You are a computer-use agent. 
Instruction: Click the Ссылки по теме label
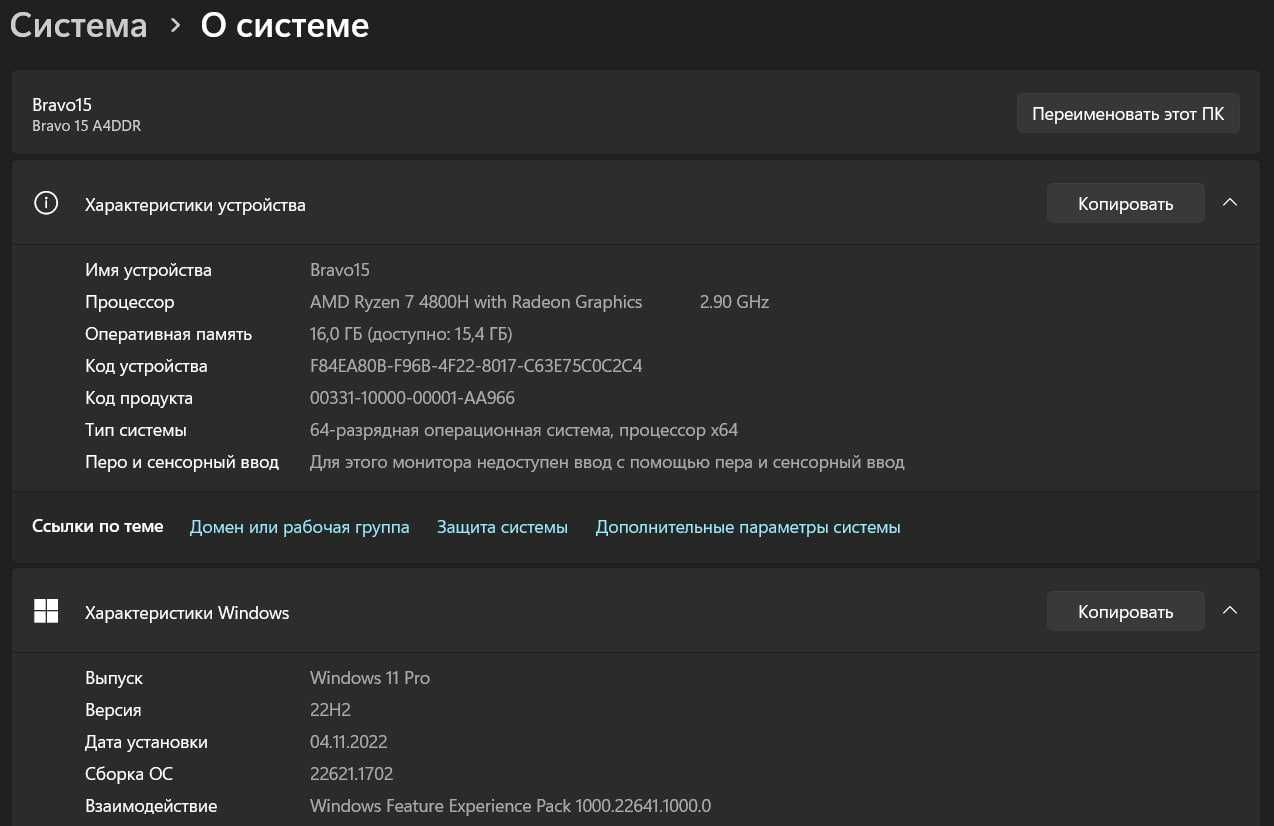[98, 526]
